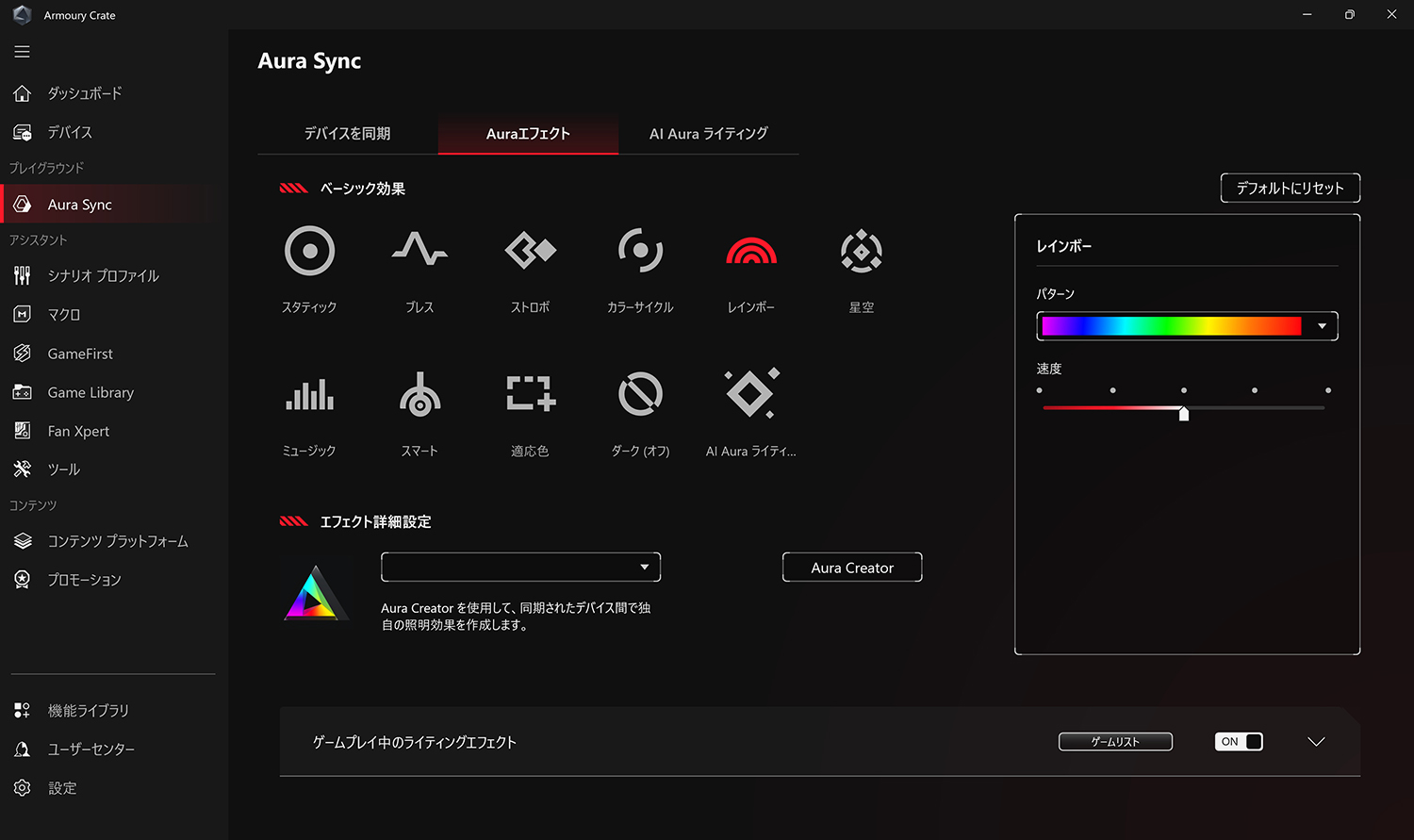Open the パターン rainbow pattern dropdown
Image resolution: width=1414 pixels, height=840 pixels.
coord(1187,326)
